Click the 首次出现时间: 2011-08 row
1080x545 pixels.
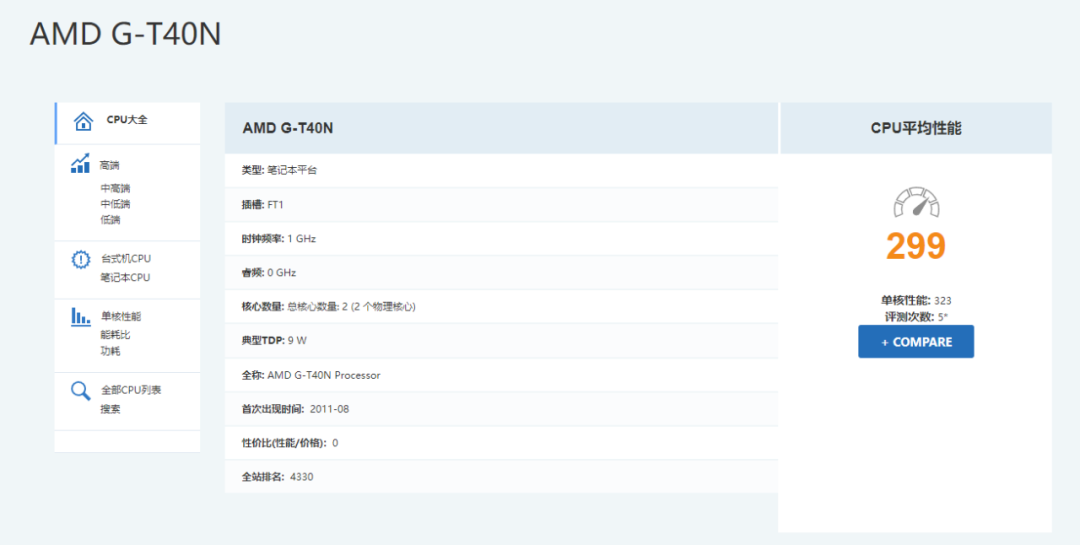pos(501,409)
